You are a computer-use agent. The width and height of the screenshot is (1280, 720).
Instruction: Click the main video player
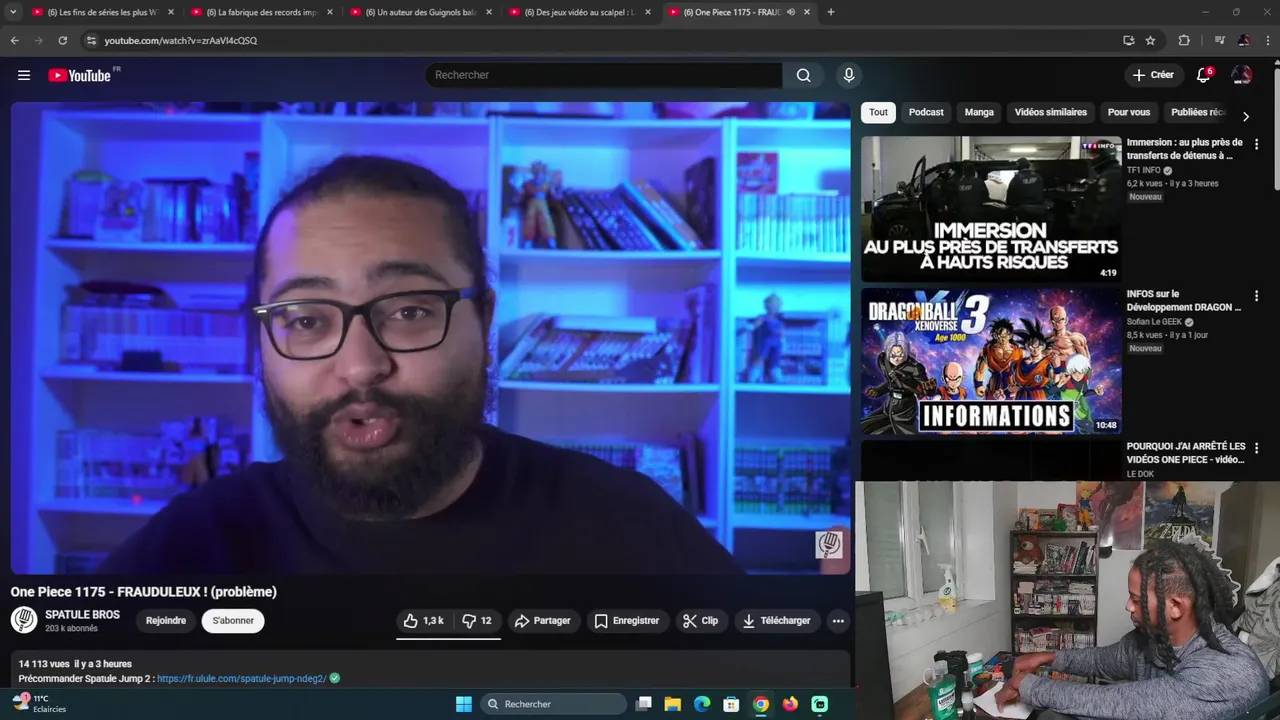(430, 338)
